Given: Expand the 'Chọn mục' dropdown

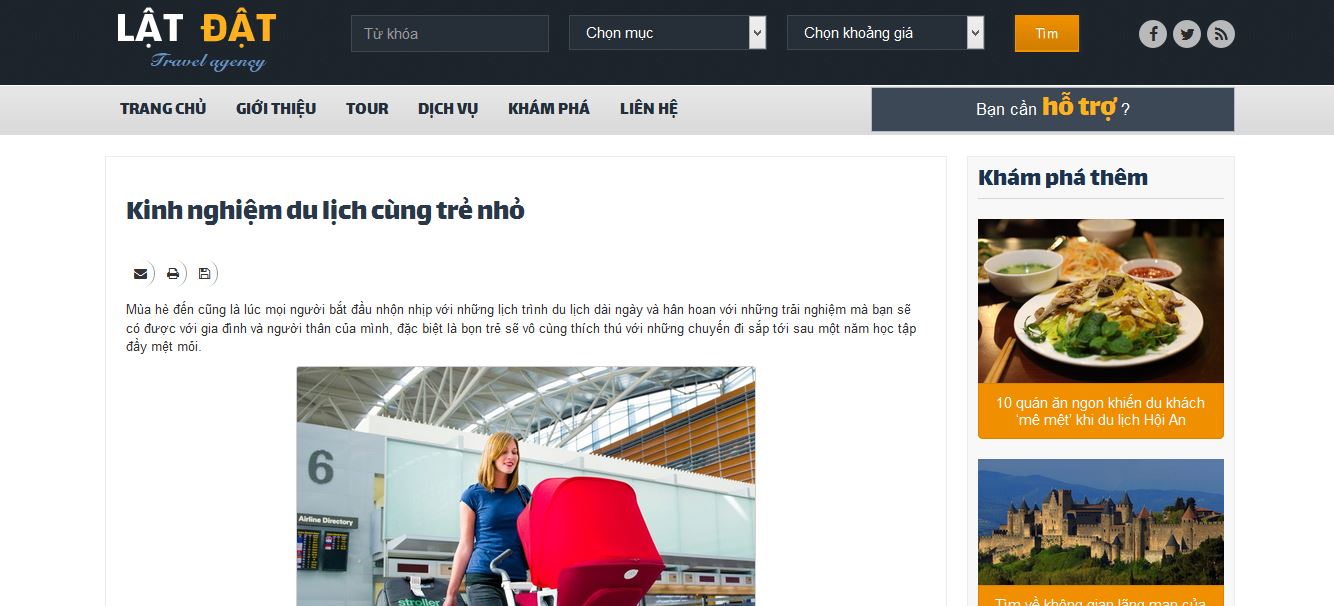Looking at the screenshot, I should click(x=667, y=33).
